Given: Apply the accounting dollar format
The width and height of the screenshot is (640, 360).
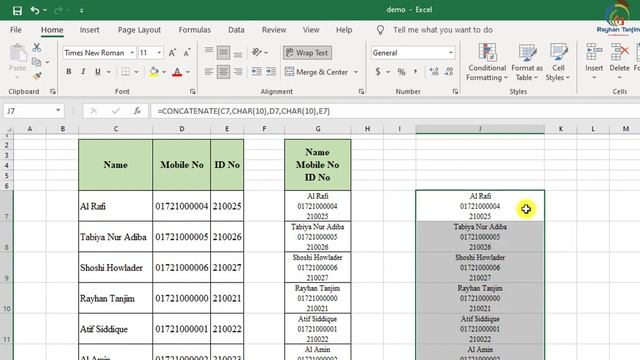Looking at the screenshot, I should coord(378,72).
